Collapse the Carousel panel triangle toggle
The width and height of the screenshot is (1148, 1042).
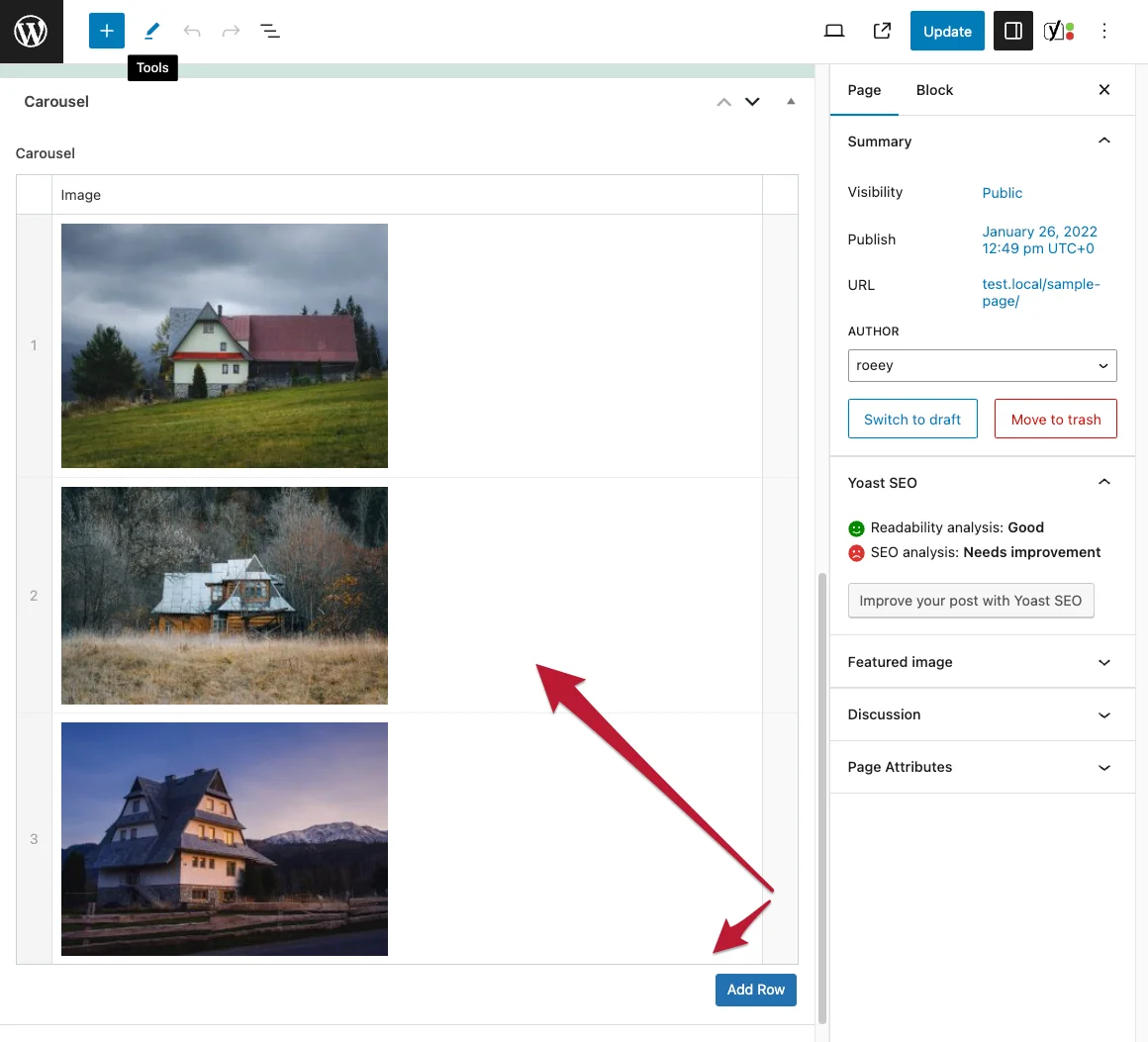pyautogui.click(x=791, y=102)
